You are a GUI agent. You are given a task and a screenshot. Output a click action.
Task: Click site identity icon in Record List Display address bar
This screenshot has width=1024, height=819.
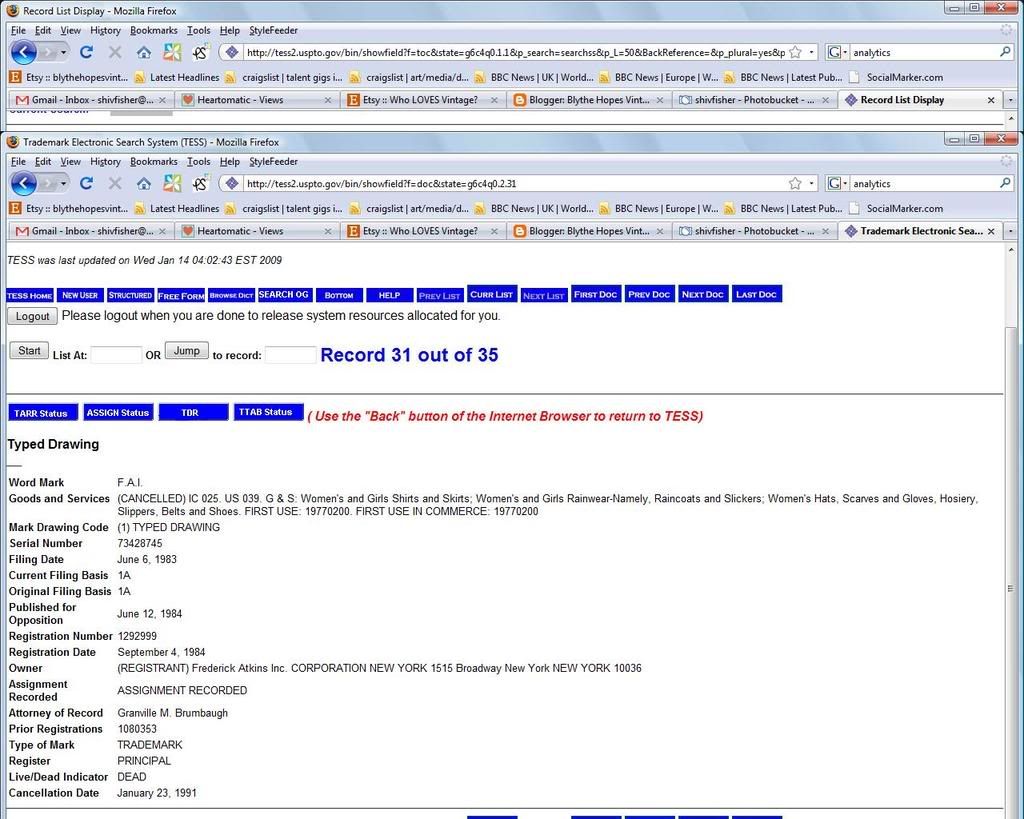click(x=231, y=52)
